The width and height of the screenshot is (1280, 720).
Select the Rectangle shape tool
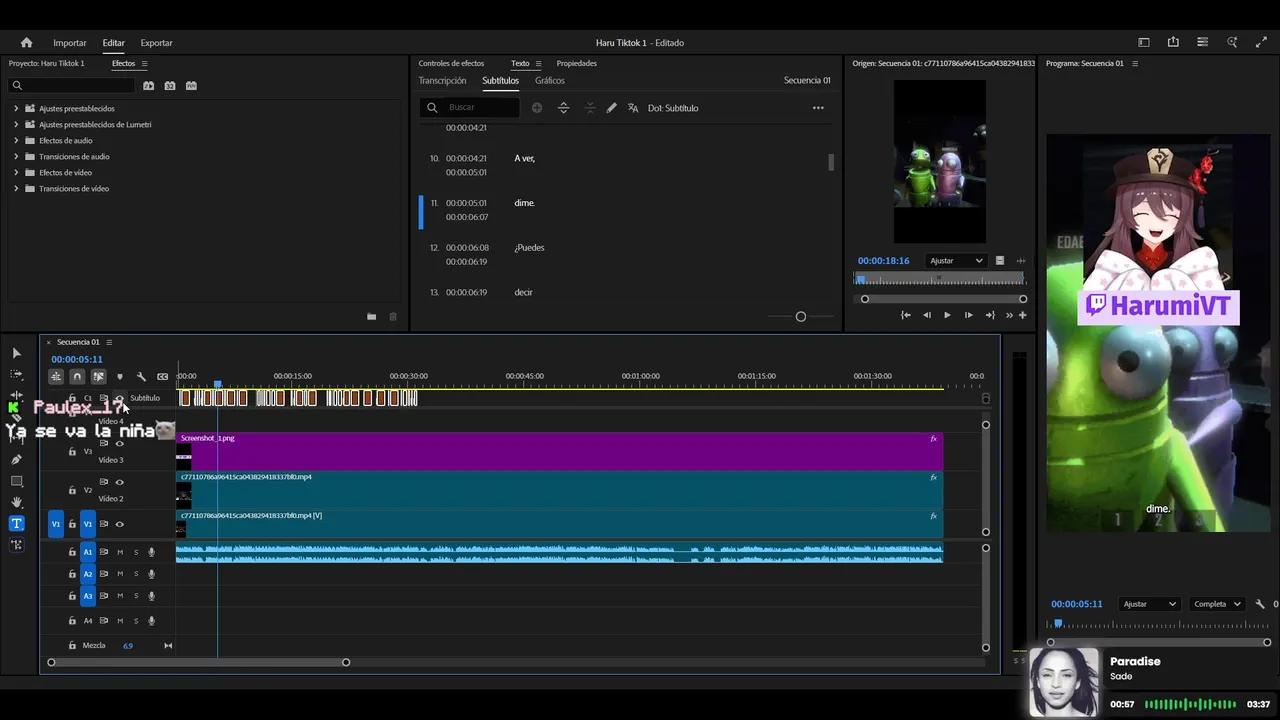point(16,481)
